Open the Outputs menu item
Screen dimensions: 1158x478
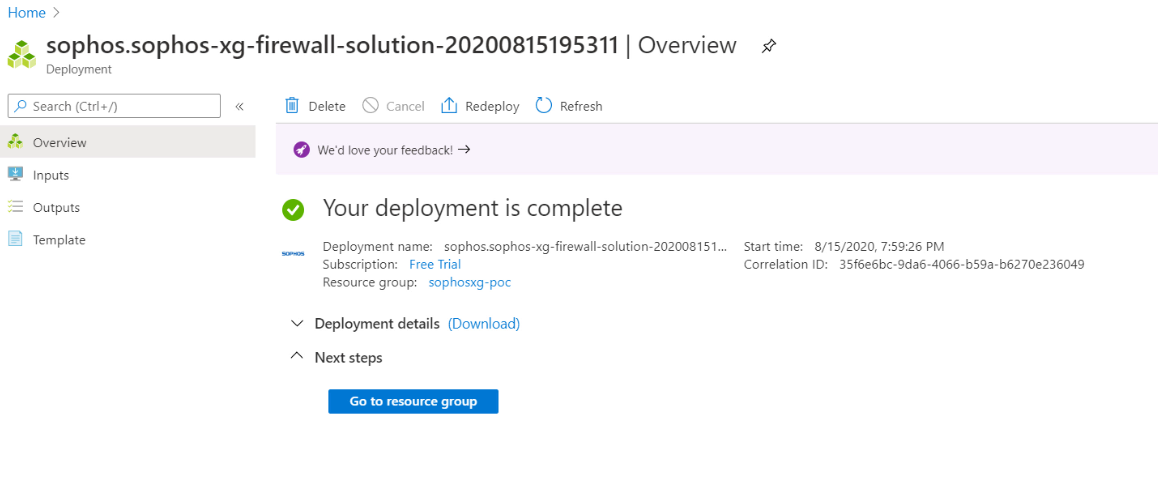pyautogui.click(x=56, y=207)
